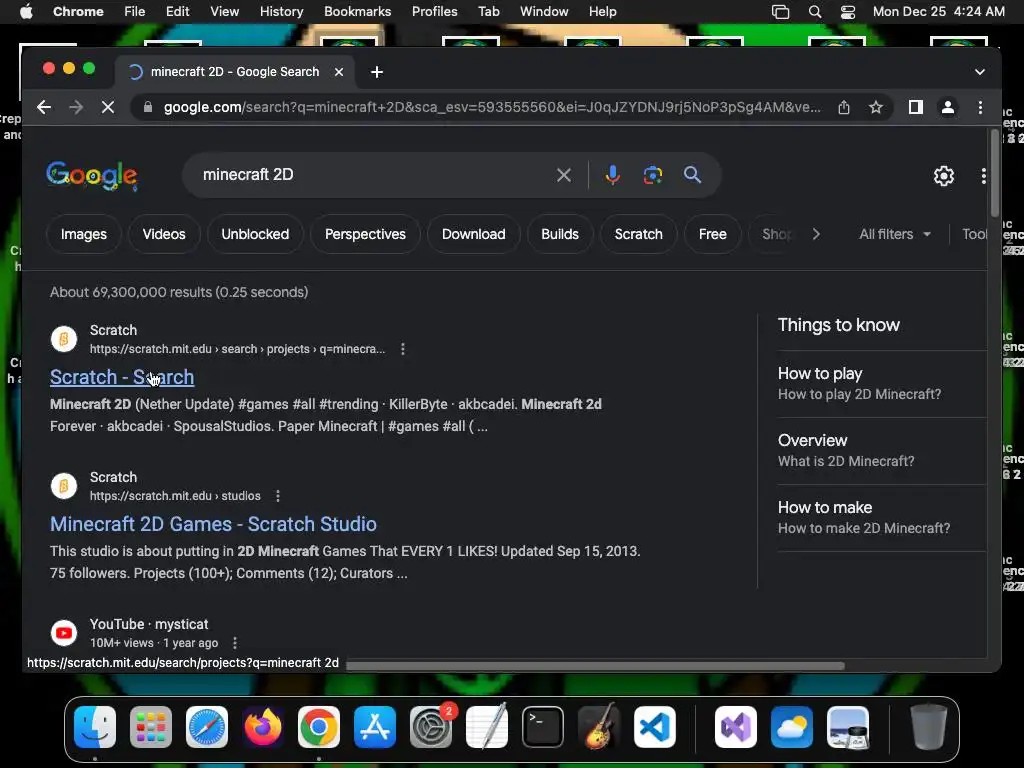Open the Apple menu
Screen dimensions: 1024x768
pyautogui.click(x=26, y=12)
